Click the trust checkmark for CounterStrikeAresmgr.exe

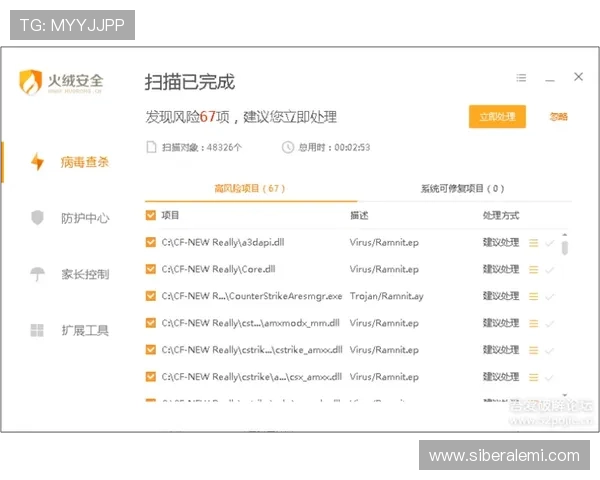[x=549, y=297]
